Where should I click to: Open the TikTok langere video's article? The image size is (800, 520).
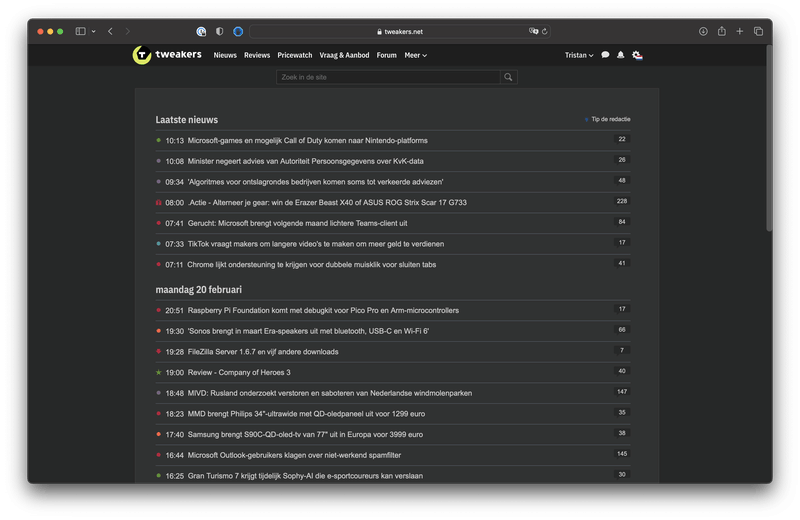tap(315, 244)
